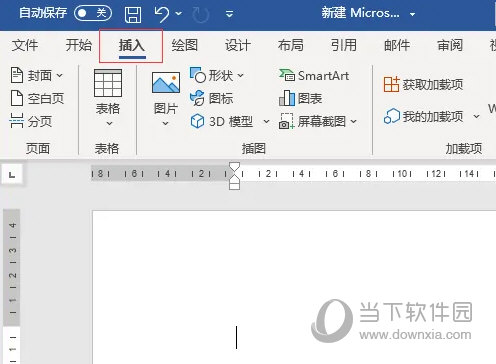Switch to the 设计 Design tab
The image size is (496, 364).
pos(238,45)
